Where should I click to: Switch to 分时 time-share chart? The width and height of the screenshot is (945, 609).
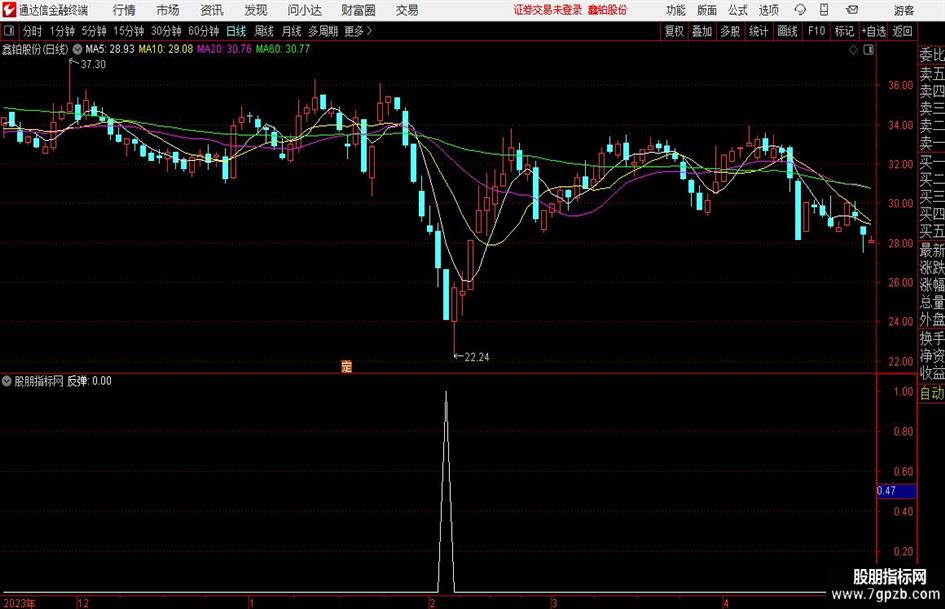point(33,31)
